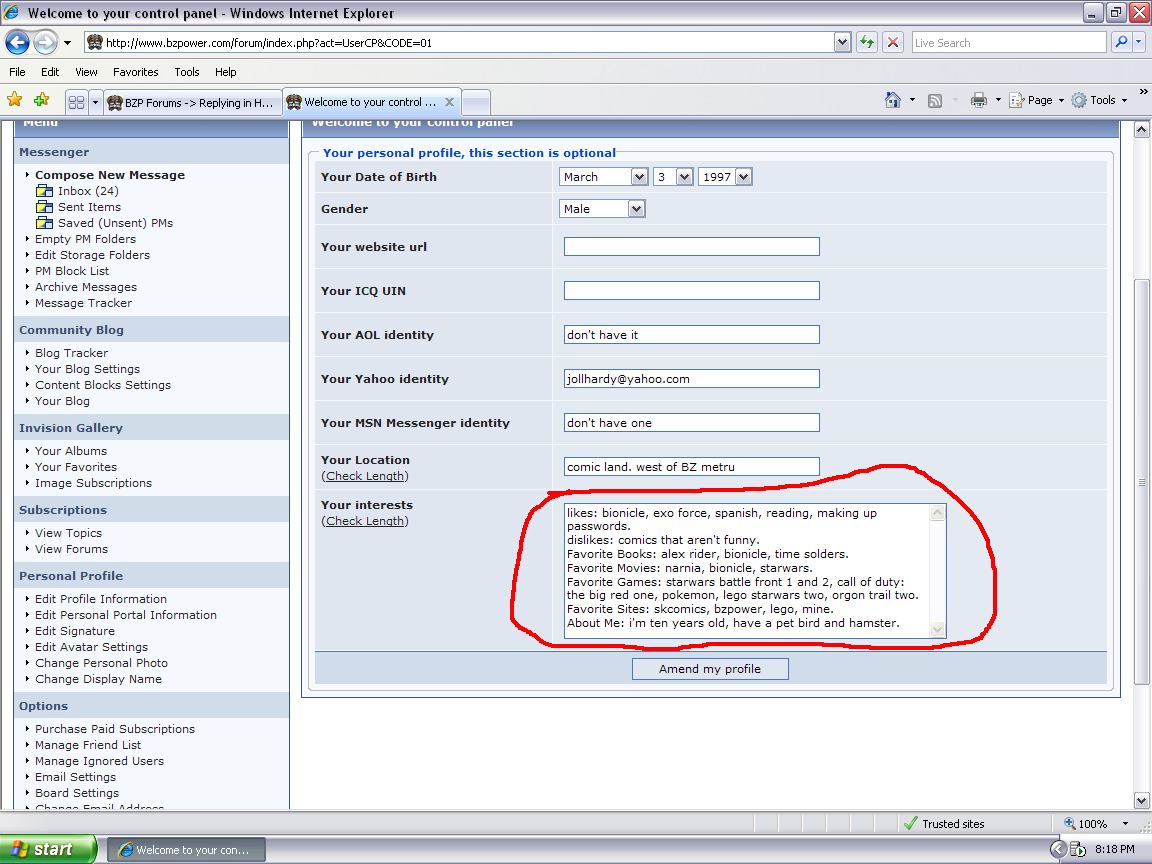Open Saved (Unsent) PMs folder
1152x864 pixels.
(115, 223)
